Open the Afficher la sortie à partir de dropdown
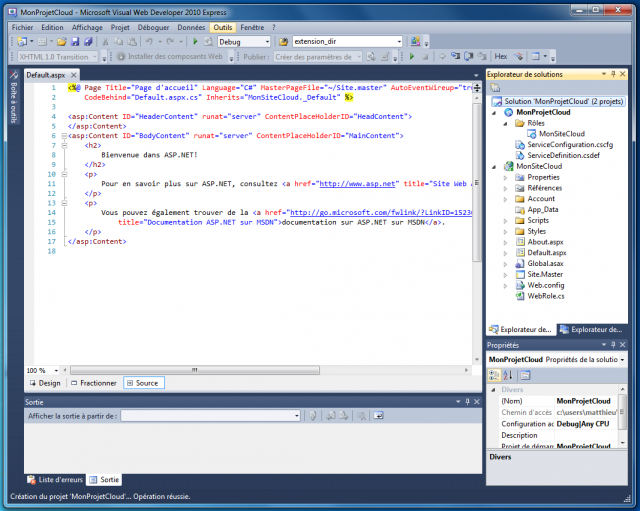Screen dimensions: 640x511 [x=297, y=416]
